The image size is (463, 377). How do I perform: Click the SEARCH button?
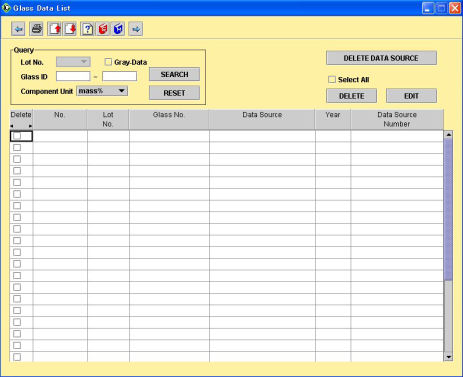click(x=174, y=74)
